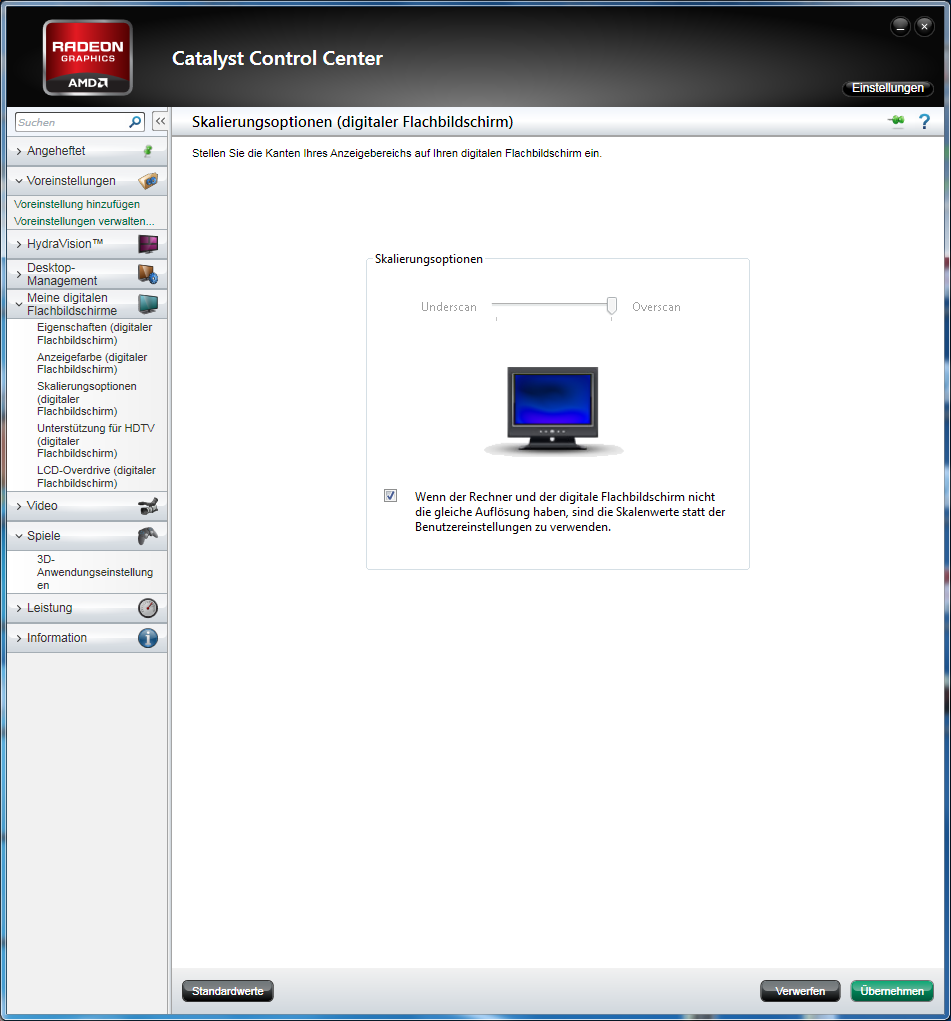This screenshot has height=1021, width=951.
Task: Expand the Leistung section
Action: (x=49, y=608)
